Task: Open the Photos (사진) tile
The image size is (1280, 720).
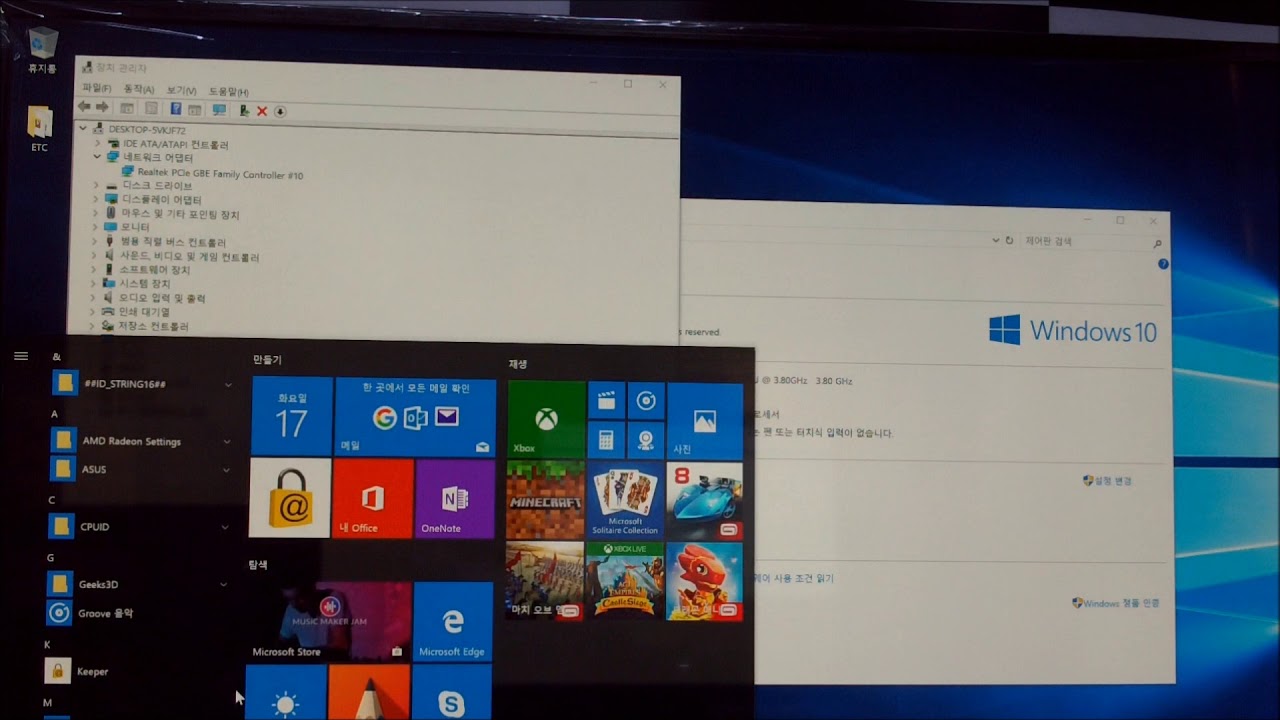Action: pyautogui.click(x=705, y=421)
